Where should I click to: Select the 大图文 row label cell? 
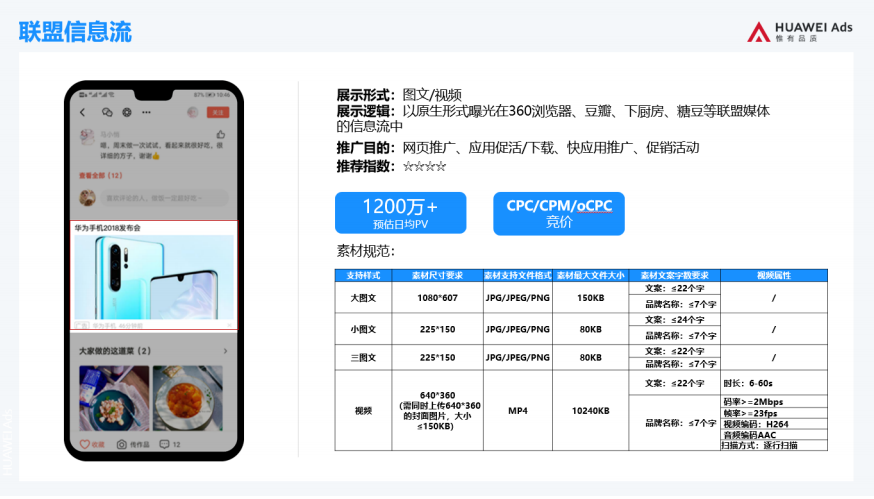363,298
